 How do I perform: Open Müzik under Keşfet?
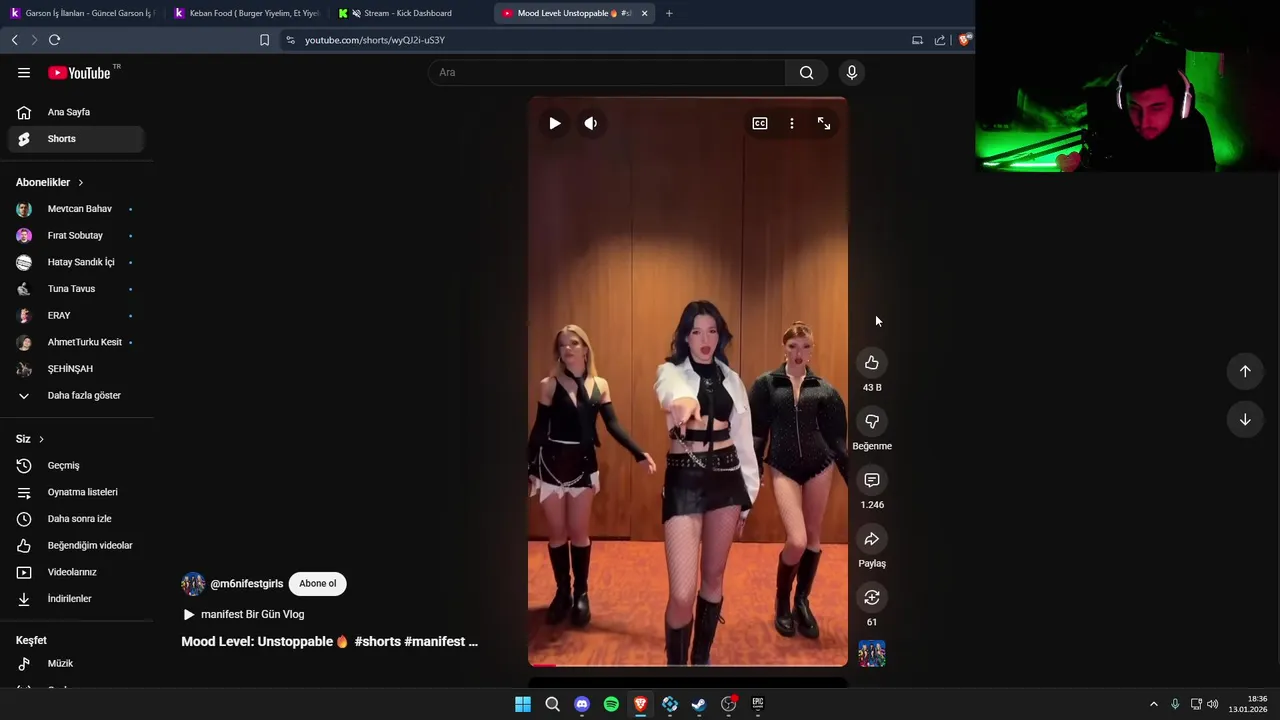[x=76, y=664]
